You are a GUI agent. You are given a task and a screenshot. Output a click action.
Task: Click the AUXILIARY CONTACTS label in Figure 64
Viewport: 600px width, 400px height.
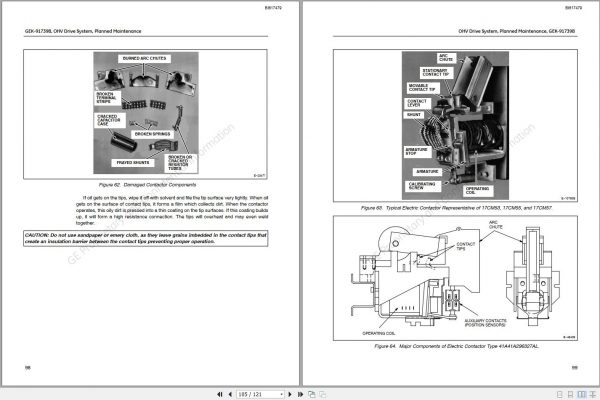[x=485, y=323]
